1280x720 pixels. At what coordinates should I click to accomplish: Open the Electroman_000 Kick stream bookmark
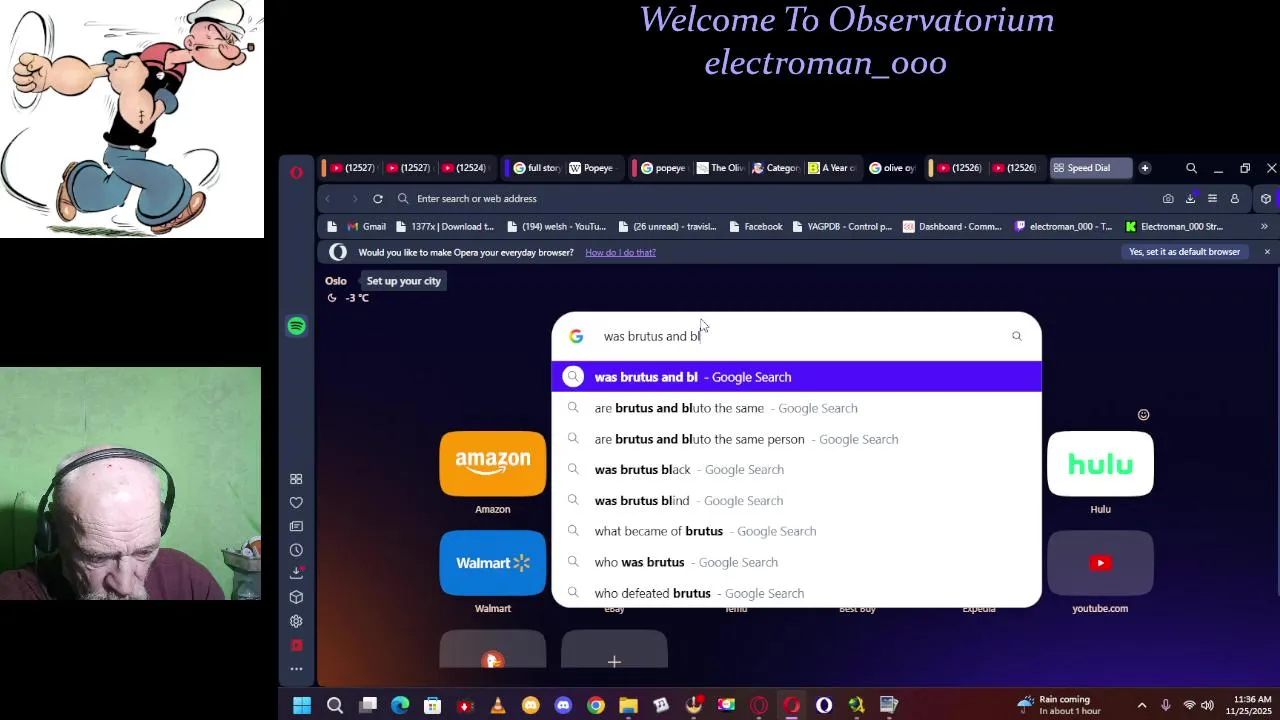click(1174, 227)
